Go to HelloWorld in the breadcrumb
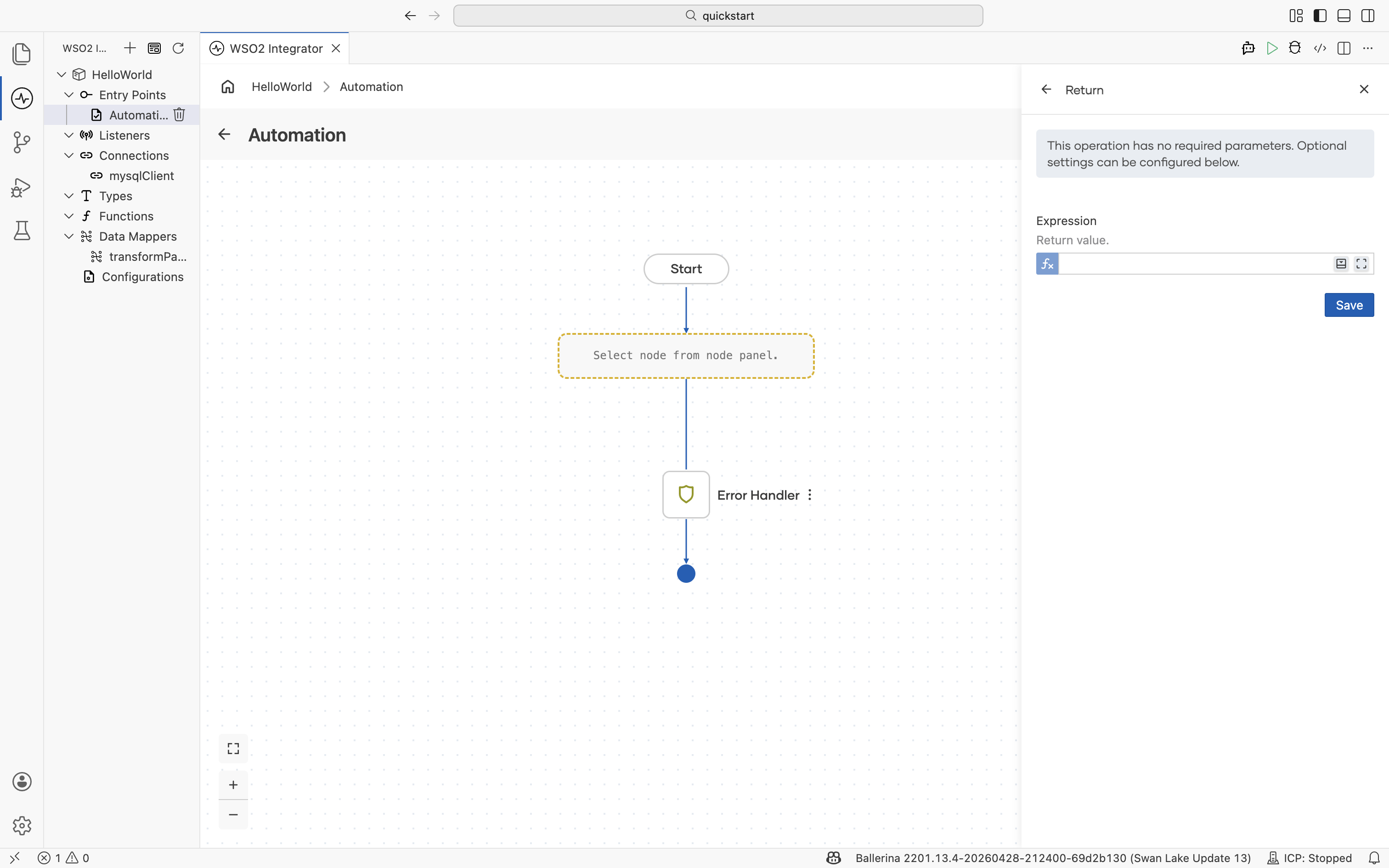1389x868 pixels. coord(281,87)
